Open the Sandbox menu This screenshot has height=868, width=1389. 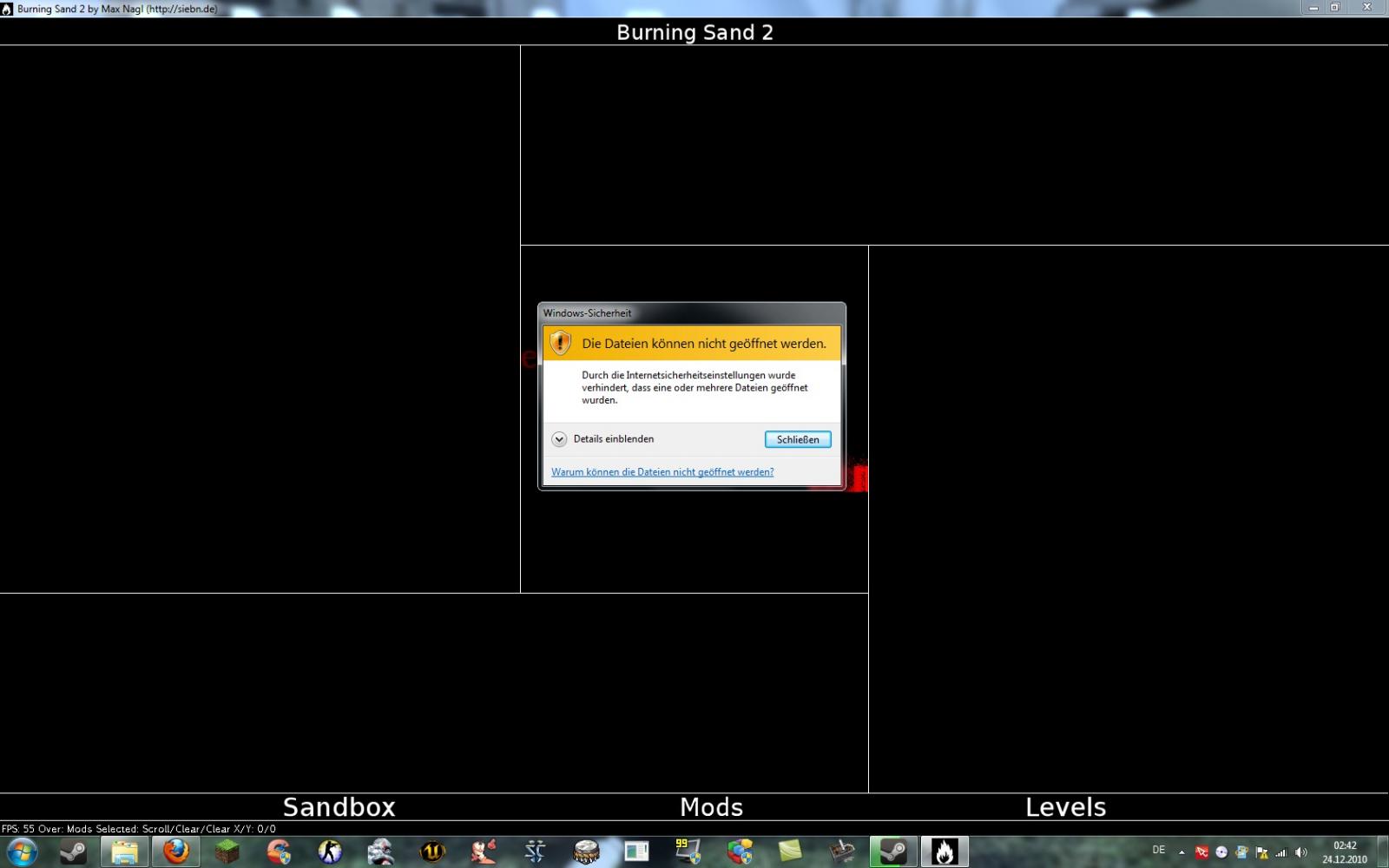pyautogui.click(x=339, y=807)
